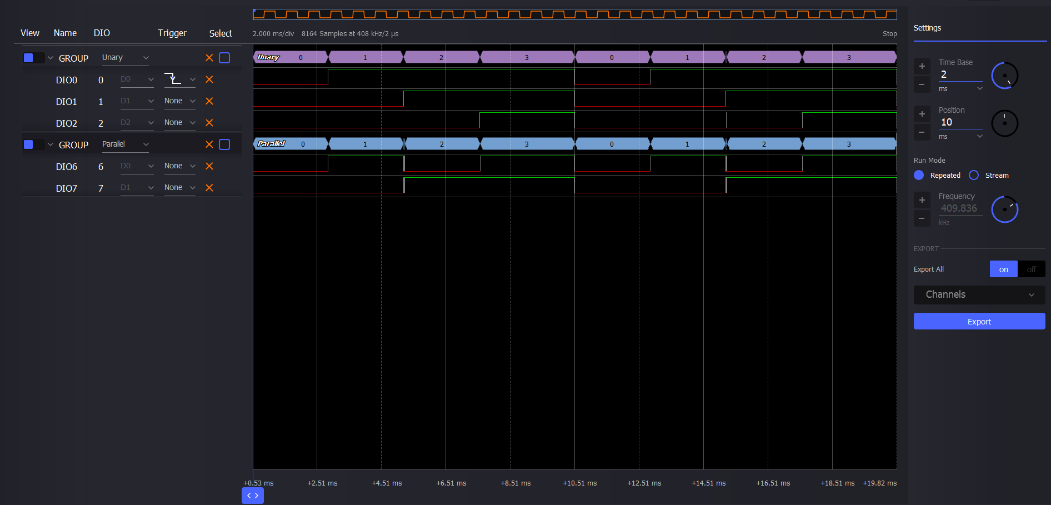The image size is (1051, 505).
Task: Open the Channels export dropdown
Action: 979,295
